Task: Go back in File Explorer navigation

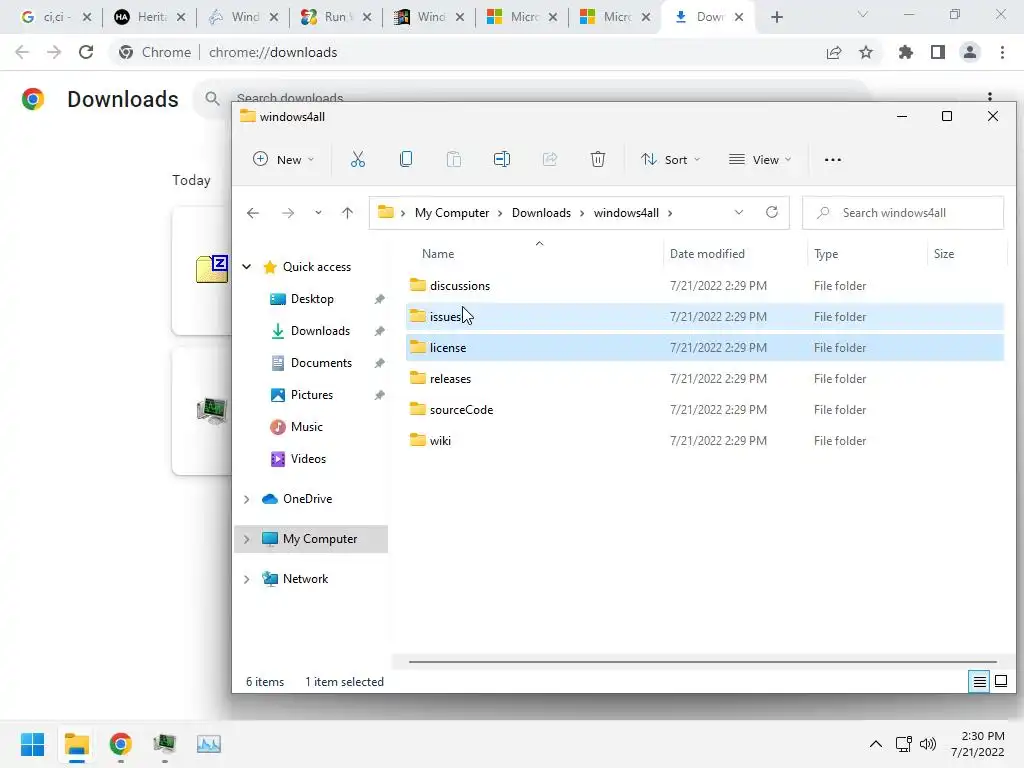Action: click(253, 213)
